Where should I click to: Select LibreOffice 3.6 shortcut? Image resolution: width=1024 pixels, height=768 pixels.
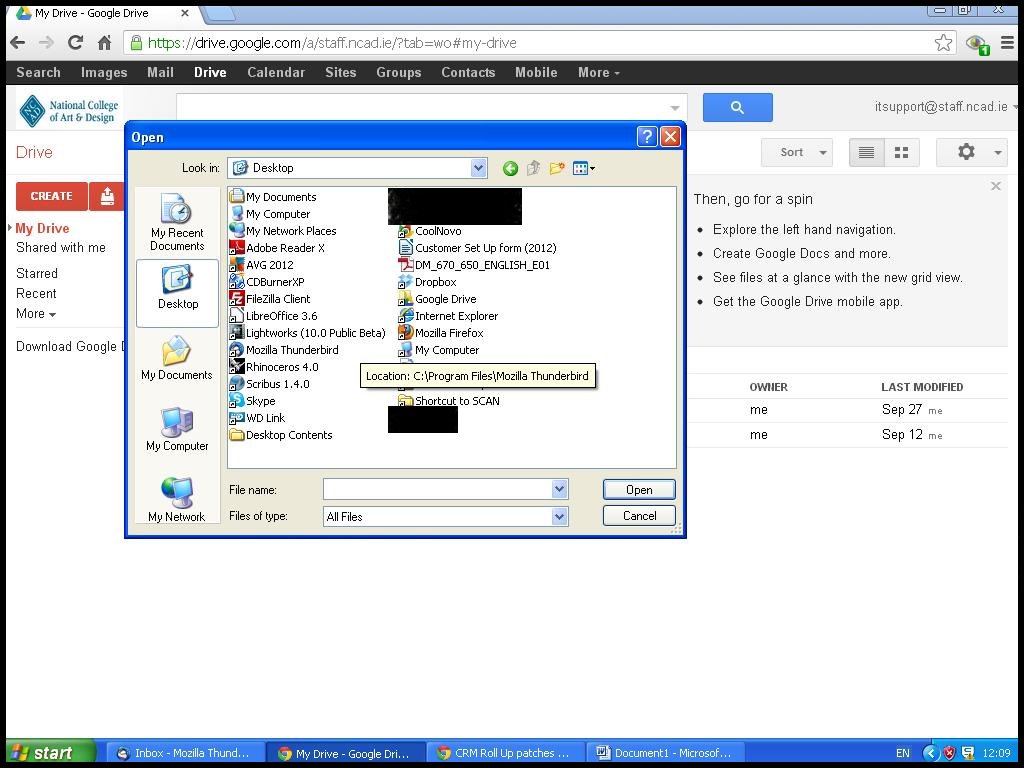(273, 316)
